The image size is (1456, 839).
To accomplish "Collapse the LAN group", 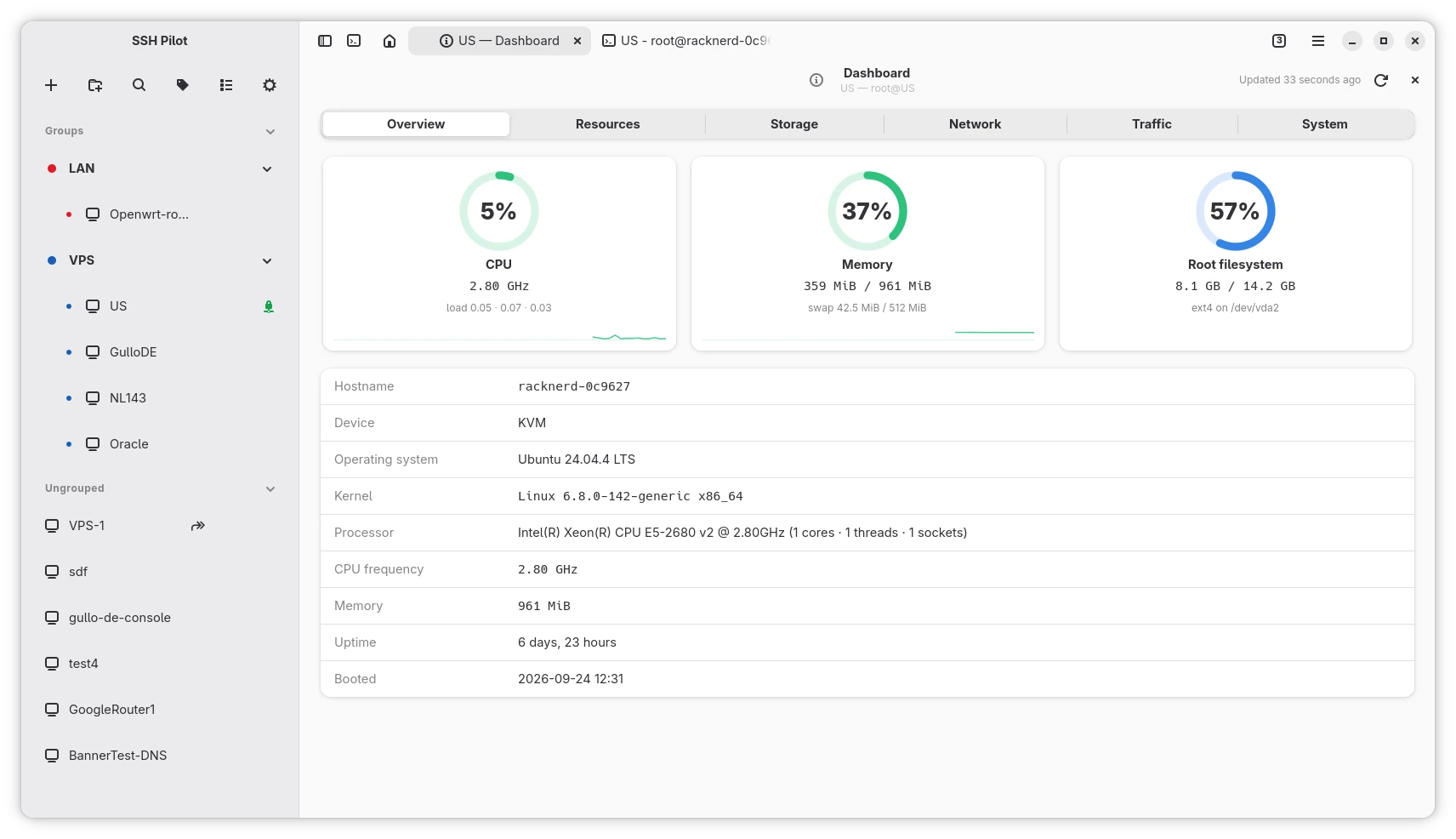I will pyautogui.click(x=267, y=169).
